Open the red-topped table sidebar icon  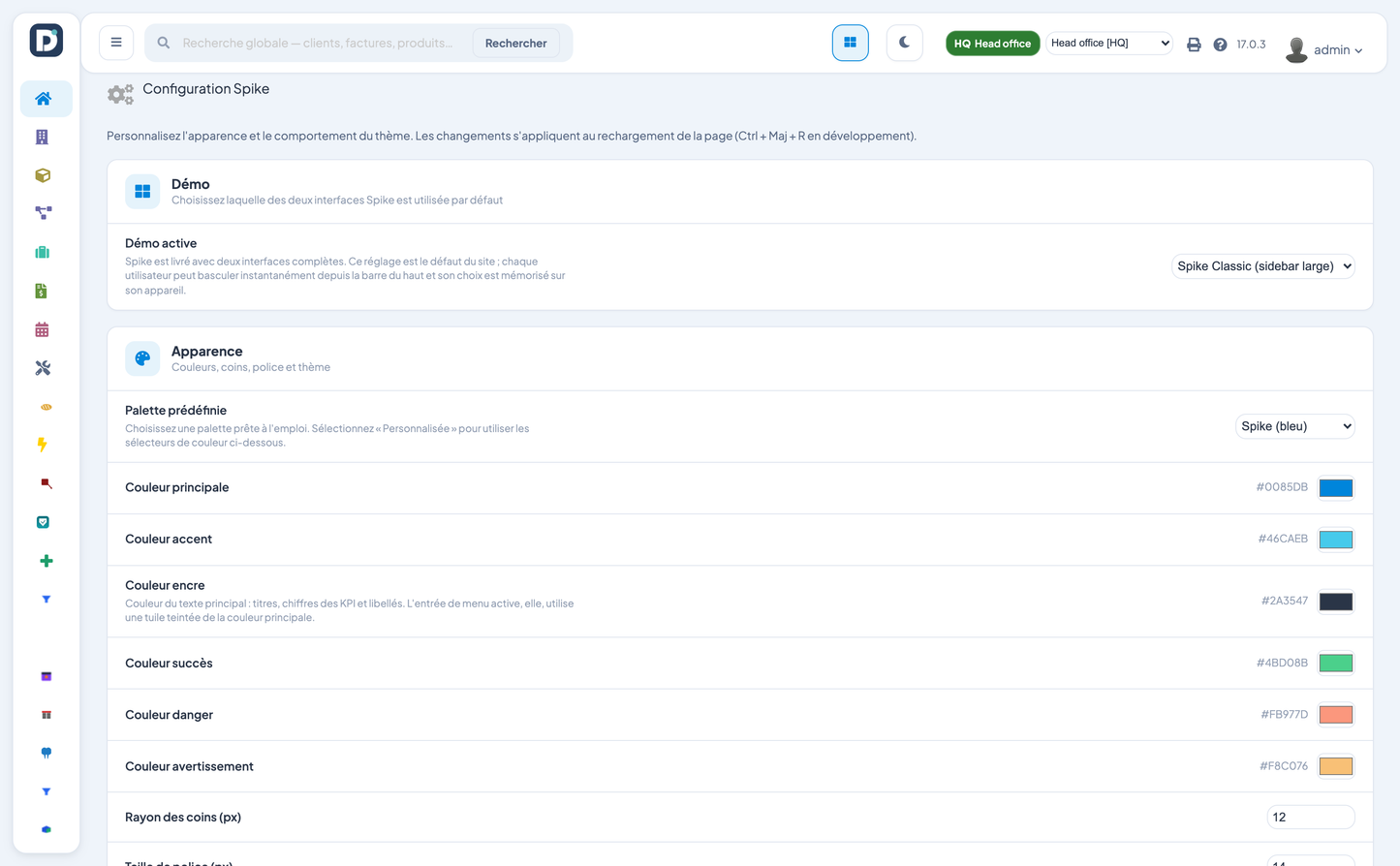(46, 715)
